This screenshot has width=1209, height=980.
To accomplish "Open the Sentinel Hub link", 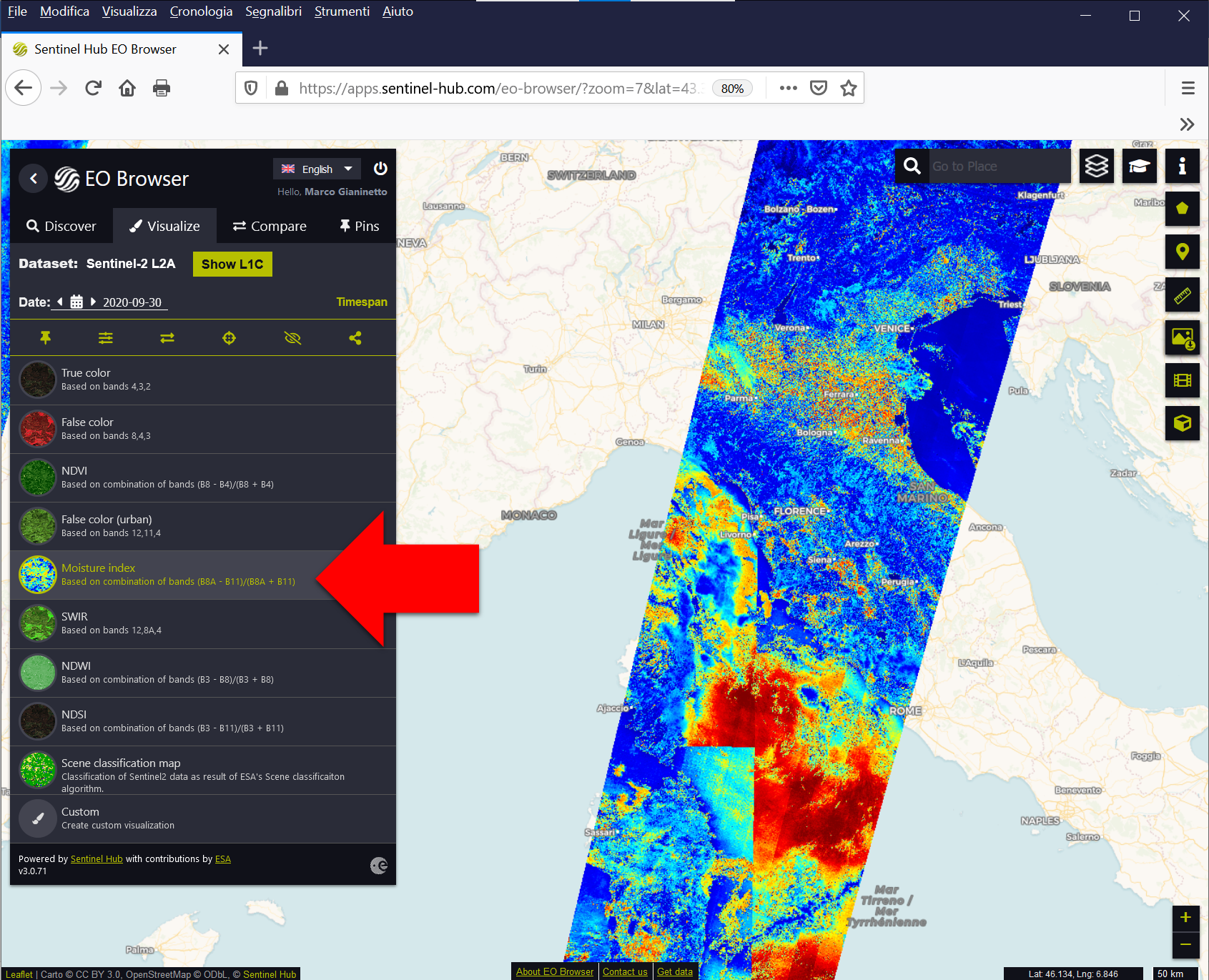I will tap(97, 859).
